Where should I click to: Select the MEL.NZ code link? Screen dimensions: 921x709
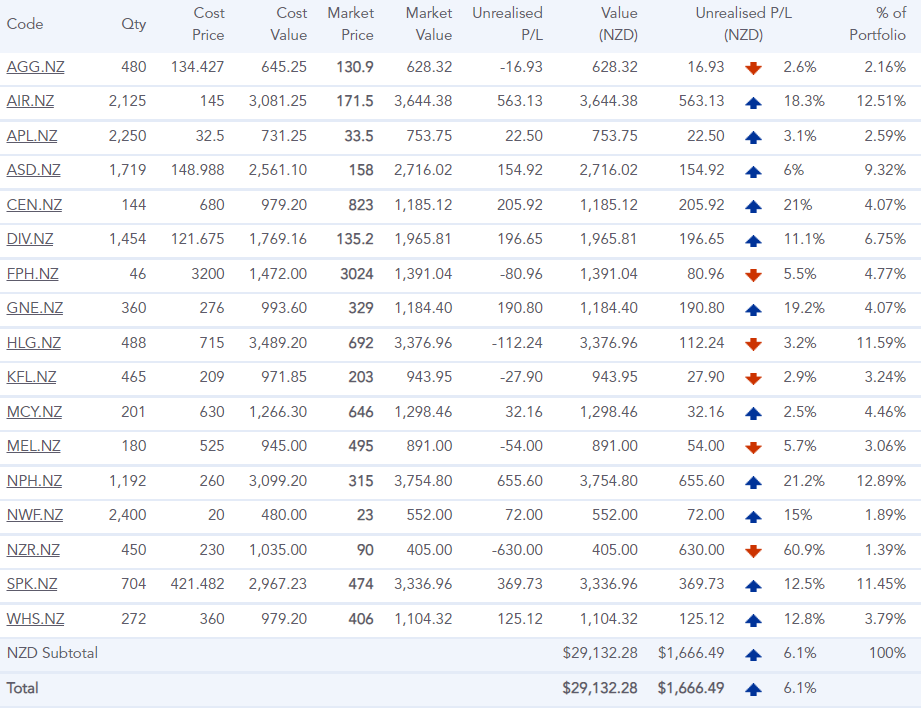coord(33,446)
